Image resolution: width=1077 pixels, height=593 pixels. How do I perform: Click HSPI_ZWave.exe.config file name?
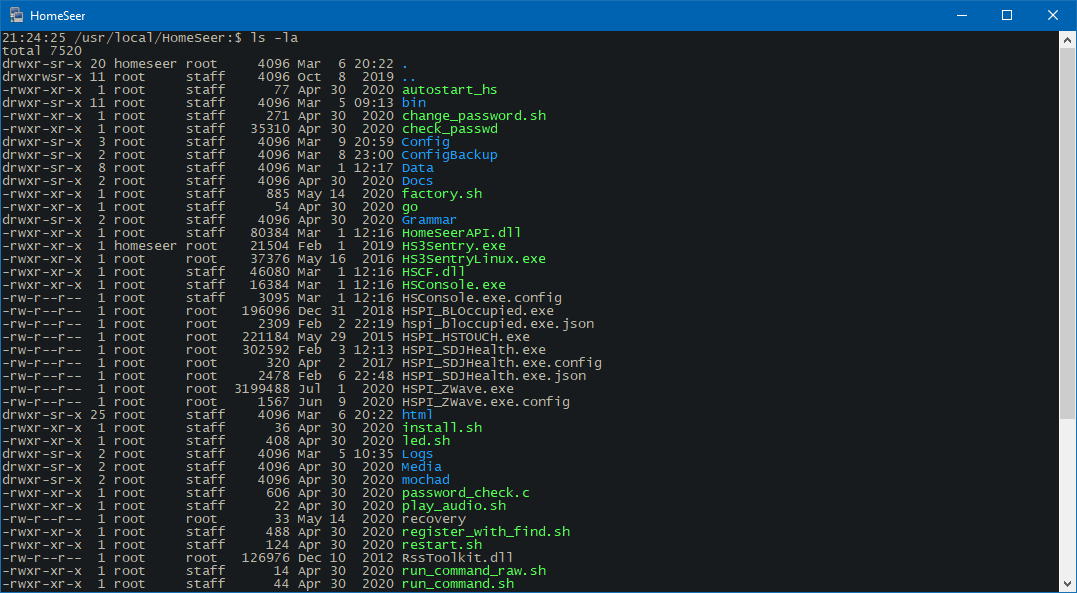(486, 402)
